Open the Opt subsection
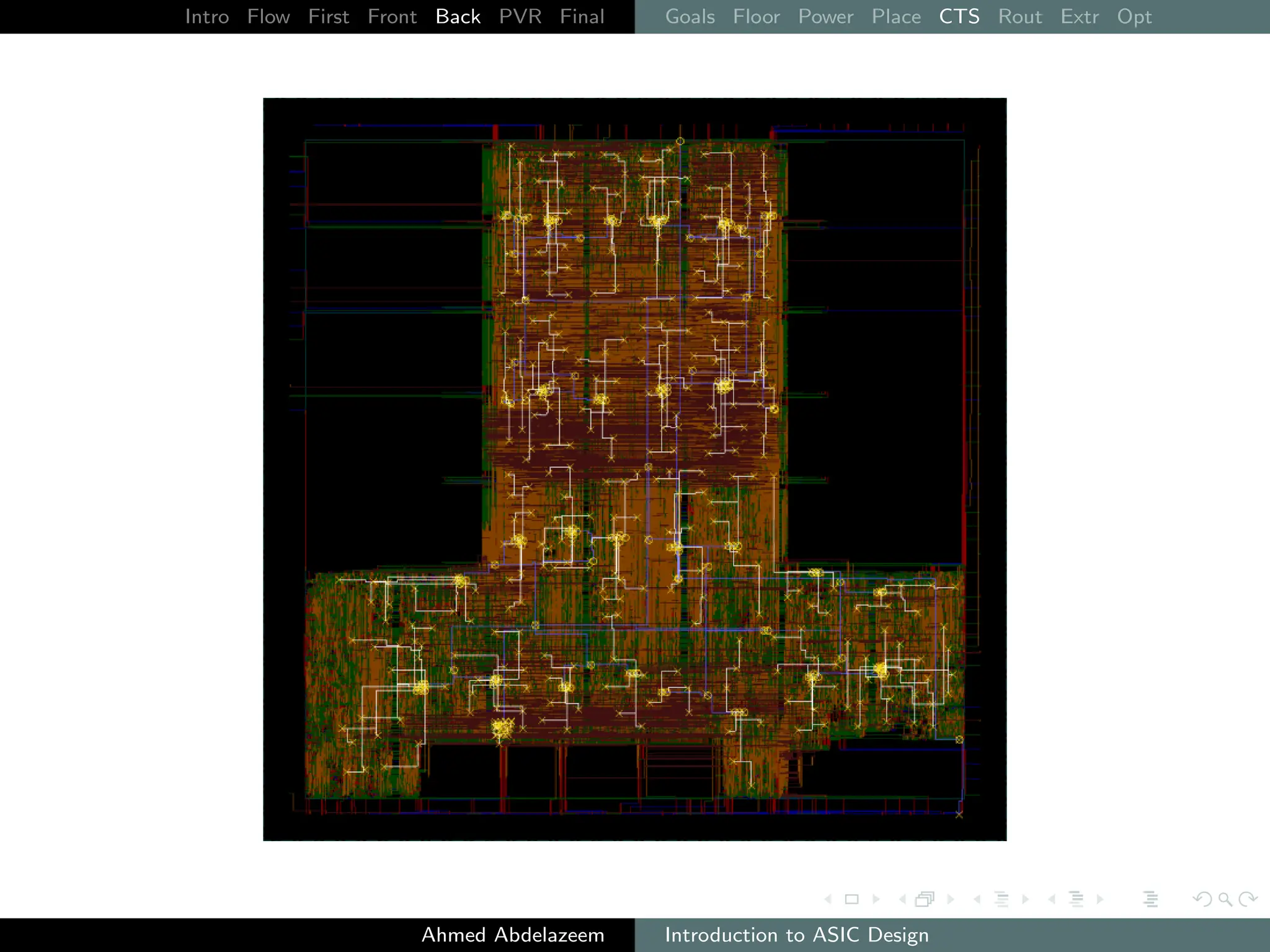This screenshot has height=952, width=1270. point(1134,17)
